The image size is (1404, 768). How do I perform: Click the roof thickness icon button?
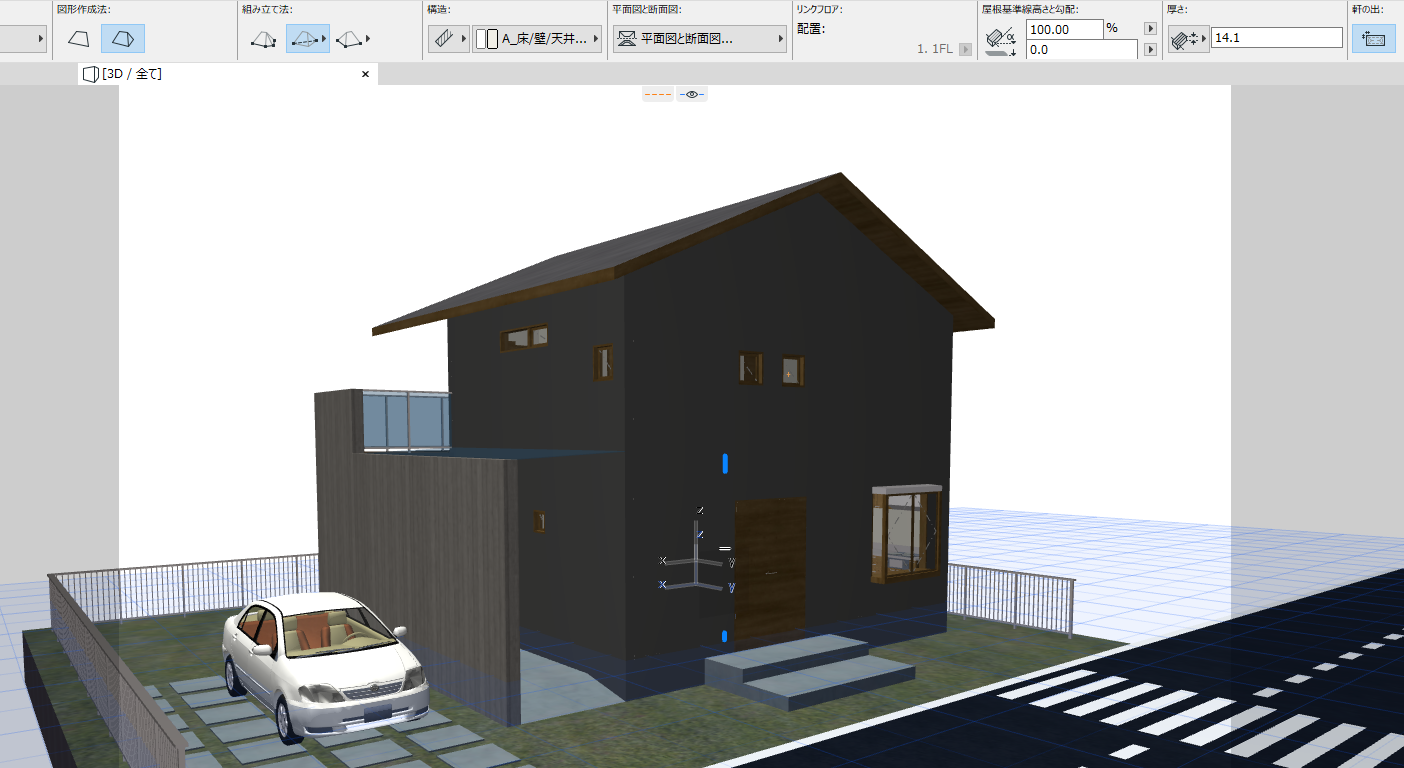click(x=1188, y=40)
